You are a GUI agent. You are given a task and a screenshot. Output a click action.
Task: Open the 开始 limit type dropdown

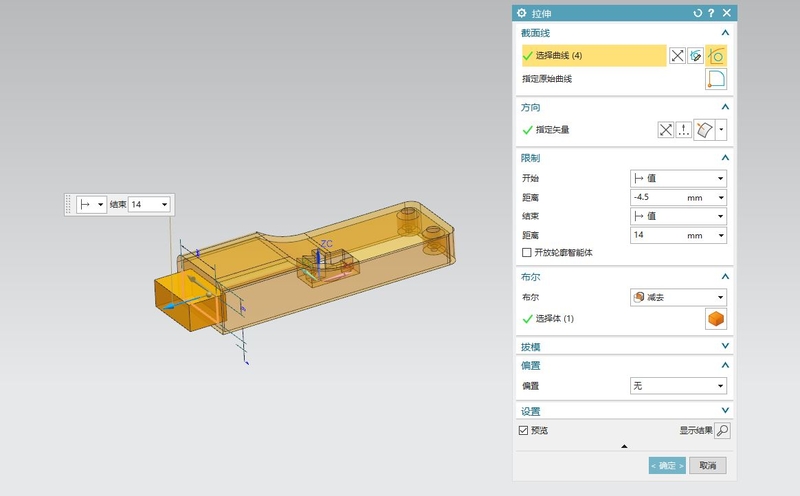(678, 178)
